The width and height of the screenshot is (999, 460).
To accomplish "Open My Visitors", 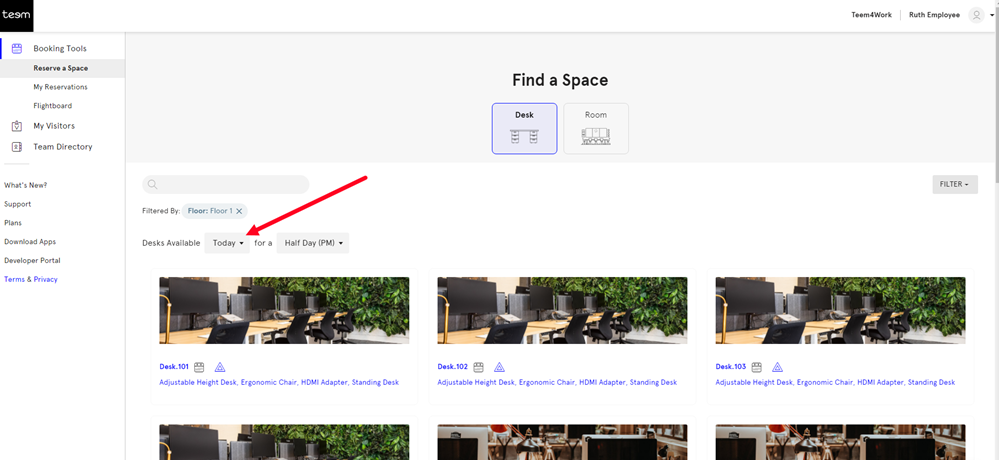I will click(x=54, y=126).
